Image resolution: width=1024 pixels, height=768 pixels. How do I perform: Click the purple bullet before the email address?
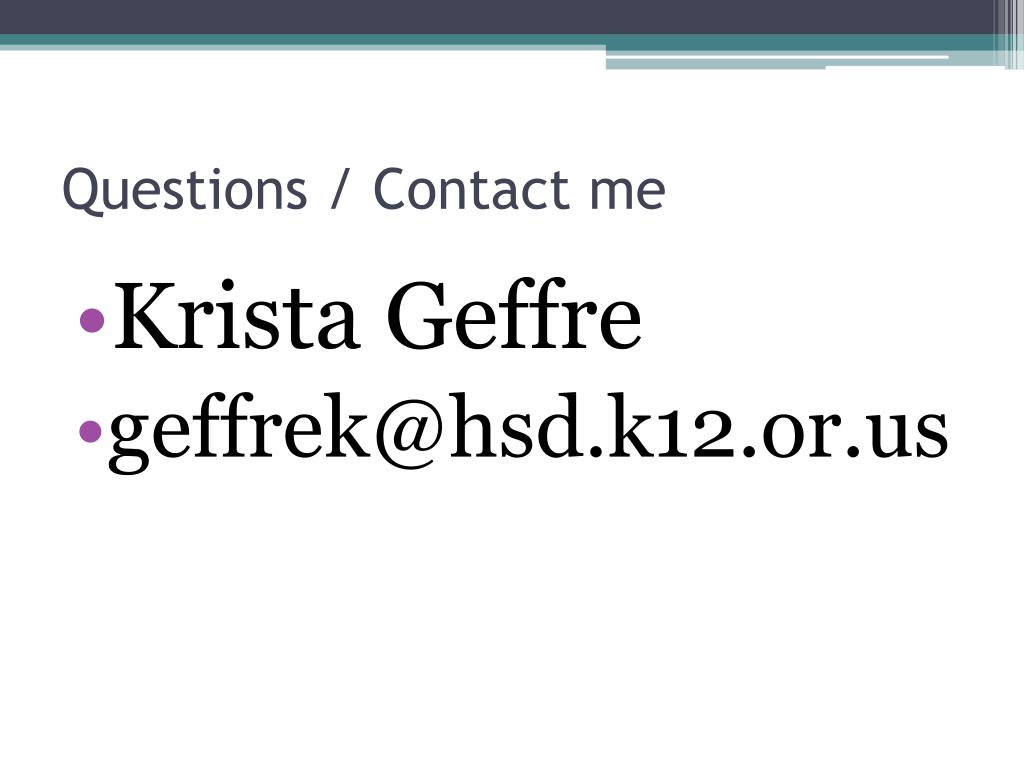90,430
